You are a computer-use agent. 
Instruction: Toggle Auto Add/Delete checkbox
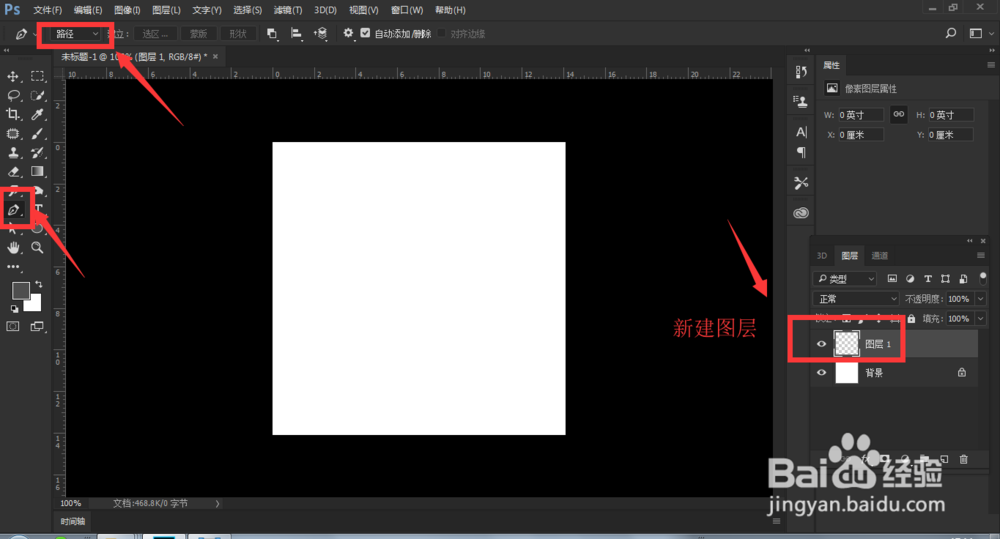365,33
